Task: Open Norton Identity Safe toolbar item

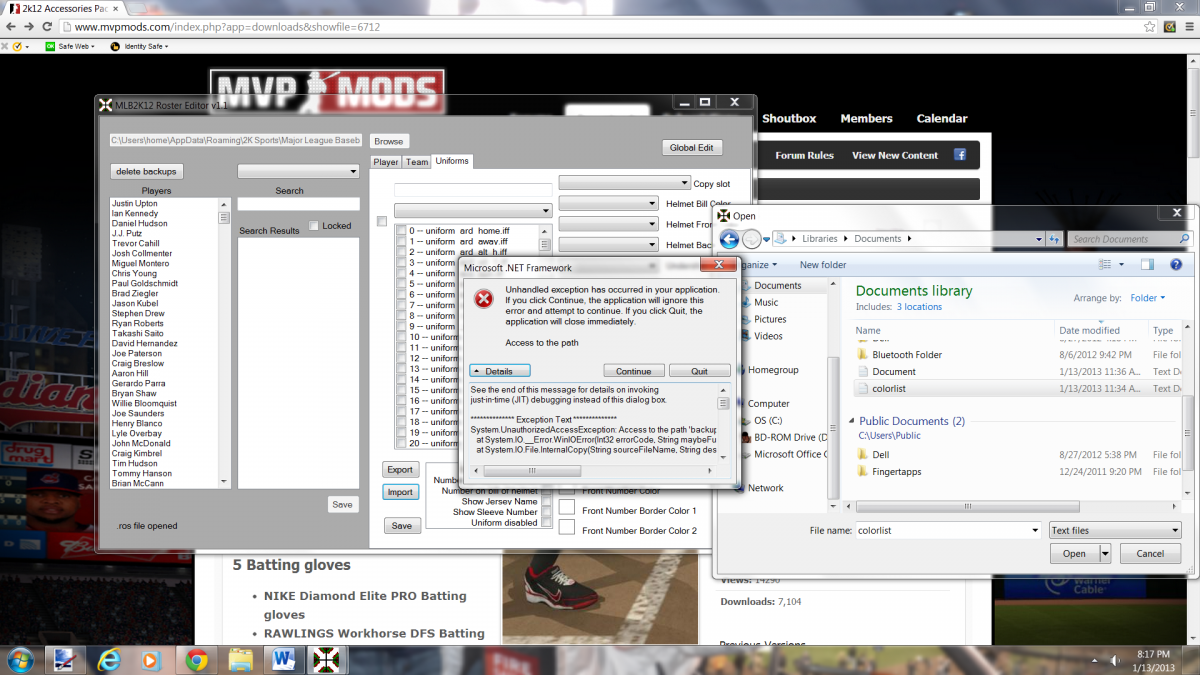Action: tap(138, 46)
